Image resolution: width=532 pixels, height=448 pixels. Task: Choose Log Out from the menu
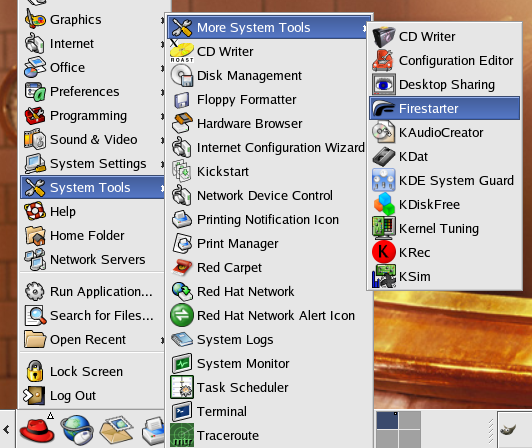point(92,395)
